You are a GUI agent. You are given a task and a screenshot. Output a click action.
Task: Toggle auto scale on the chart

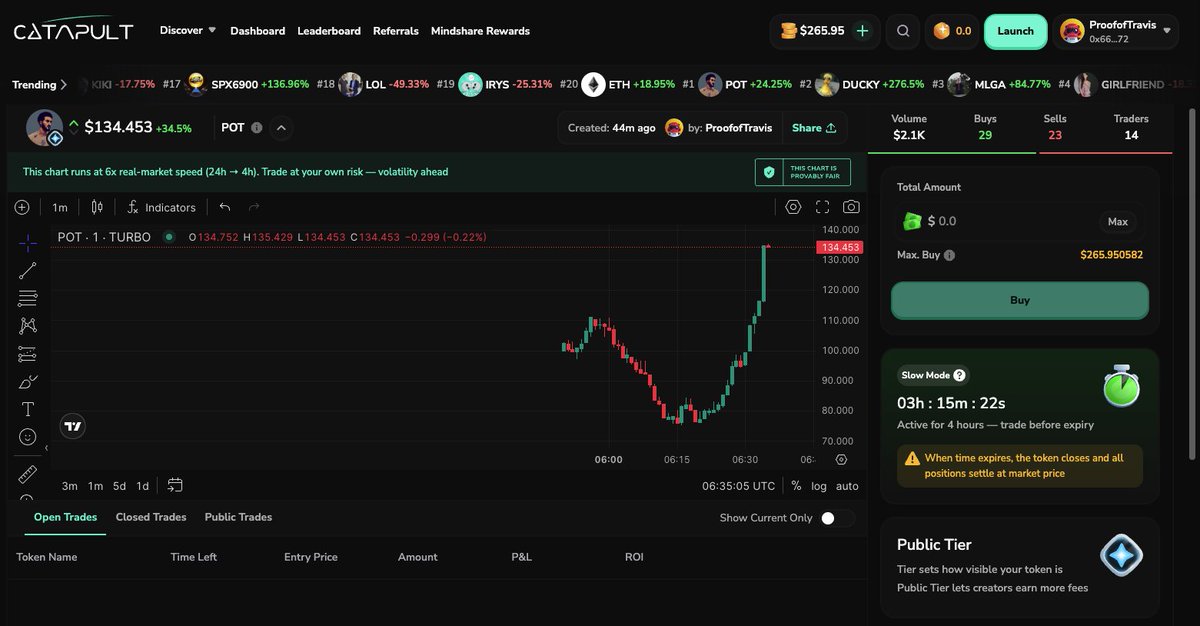coord(847,486)
